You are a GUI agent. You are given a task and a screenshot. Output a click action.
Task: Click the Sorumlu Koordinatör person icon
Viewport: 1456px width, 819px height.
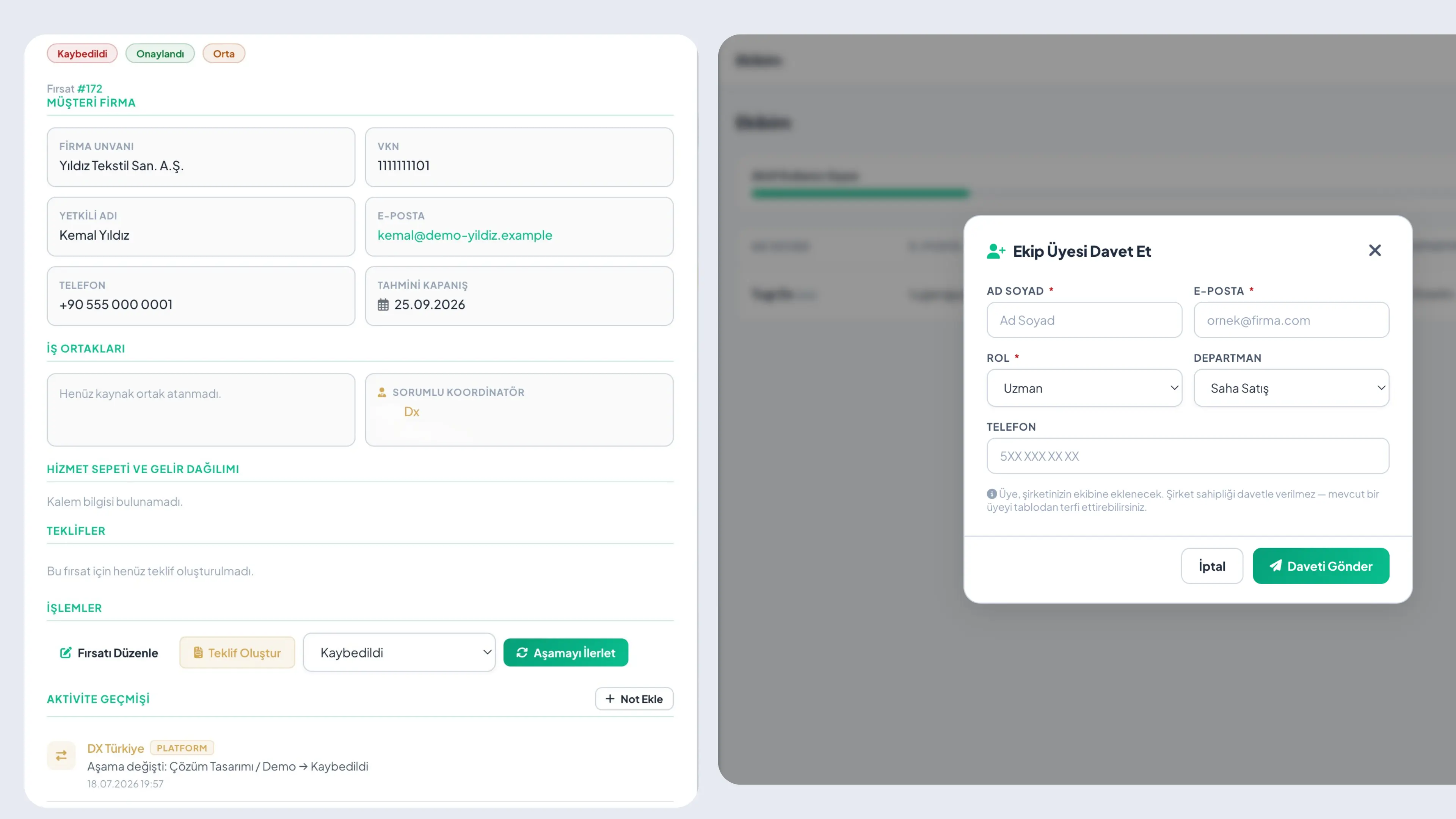point(382,392)
